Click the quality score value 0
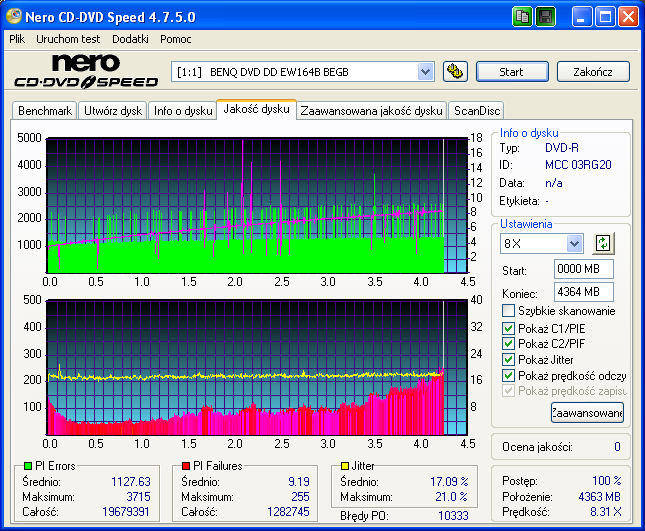This screenshot has width=645, height=531. pos(617,447)
